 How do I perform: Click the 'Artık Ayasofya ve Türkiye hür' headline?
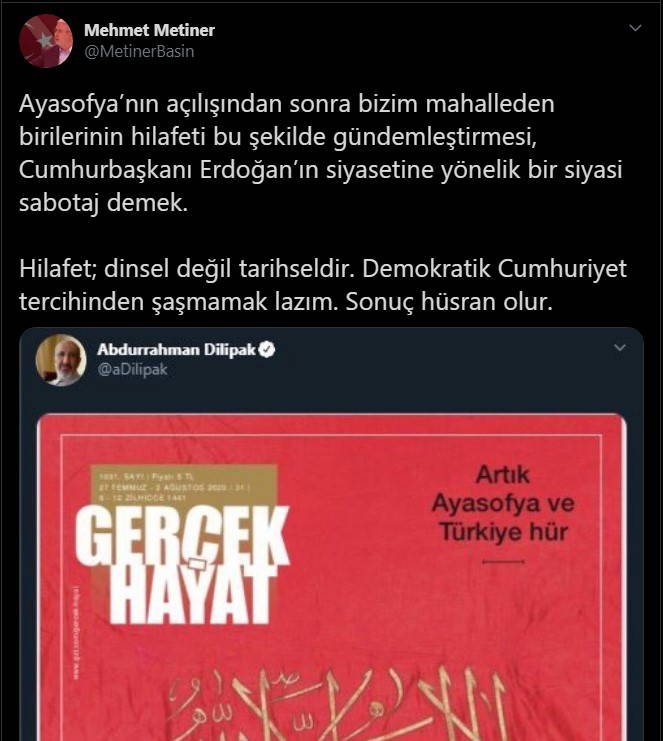coord(503,503)
